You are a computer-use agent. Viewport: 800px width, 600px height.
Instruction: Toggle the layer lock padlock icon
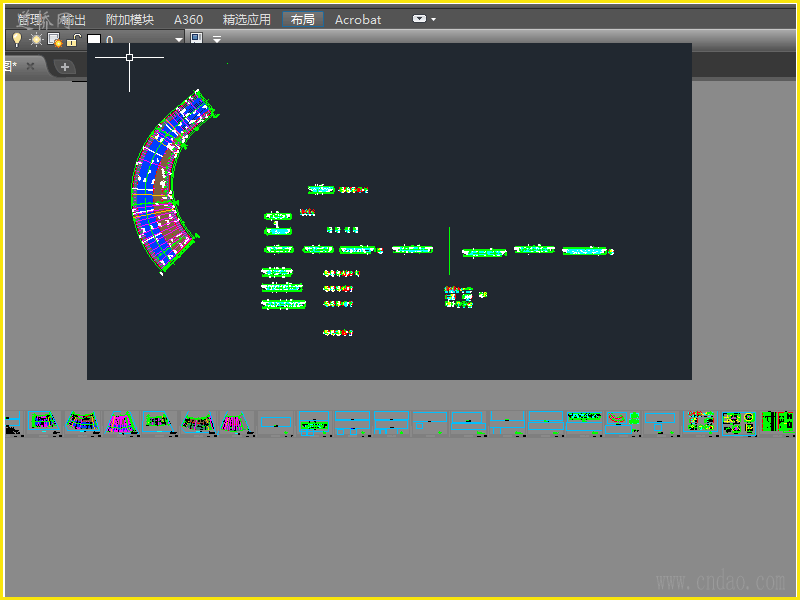[74, 40]
